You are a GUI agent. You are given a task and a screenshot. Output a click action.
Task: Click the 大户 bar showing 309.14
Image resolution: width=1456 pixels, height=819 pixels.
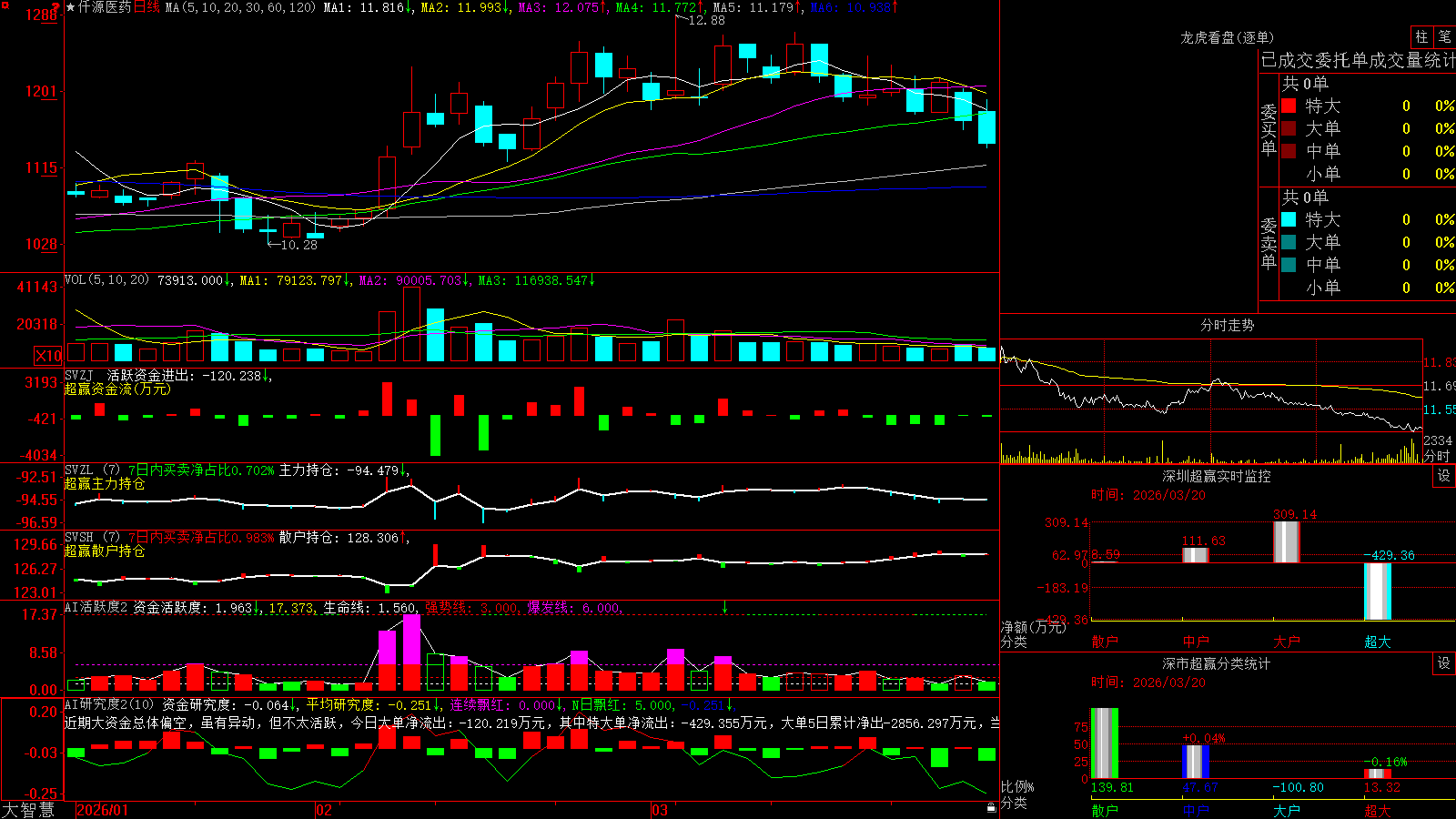[x=1286, y=541]
